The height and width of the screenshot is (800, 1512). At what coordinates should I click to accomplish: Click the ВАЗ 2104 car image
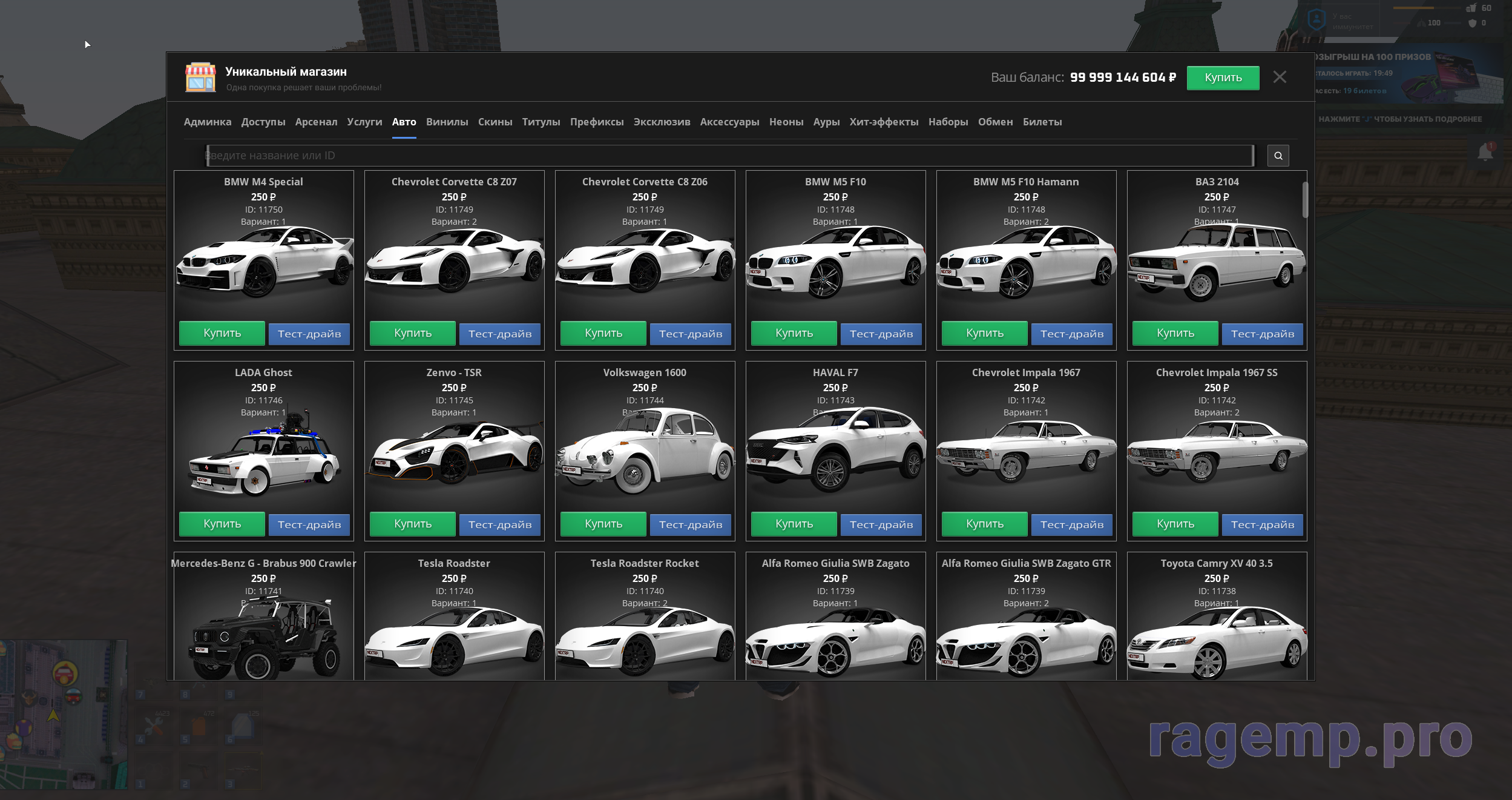1217,263
